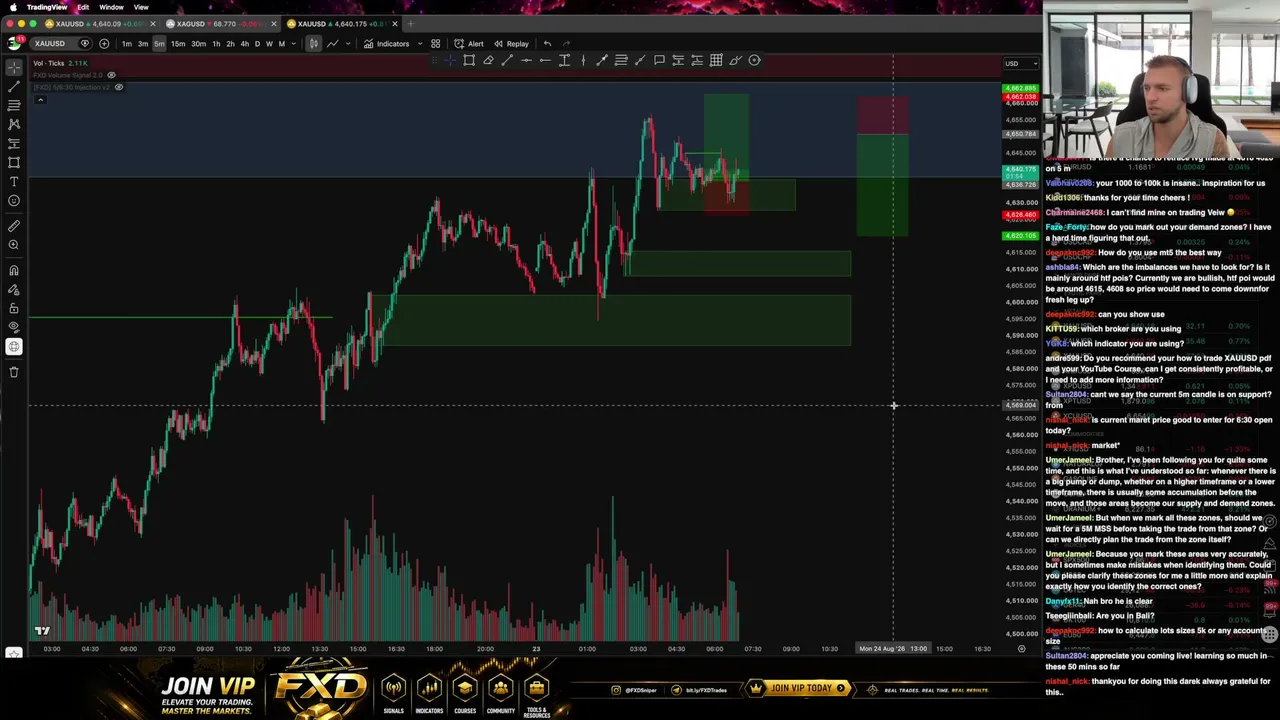Screen dimensions: 1280x720
Task: Open the long position forecasting tool in left sidebar
Action: click(x=14, y=143)
